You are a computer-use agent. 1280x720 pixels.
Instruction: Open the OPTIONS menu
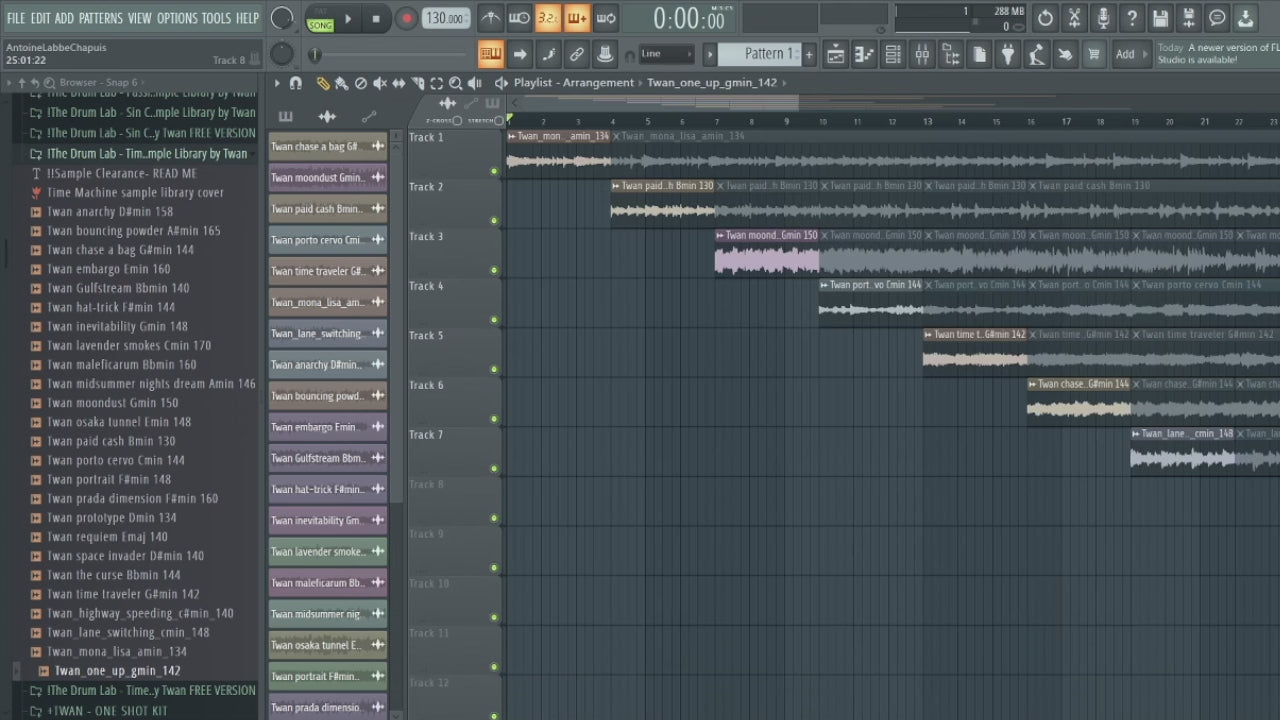(x=177, y=18)
